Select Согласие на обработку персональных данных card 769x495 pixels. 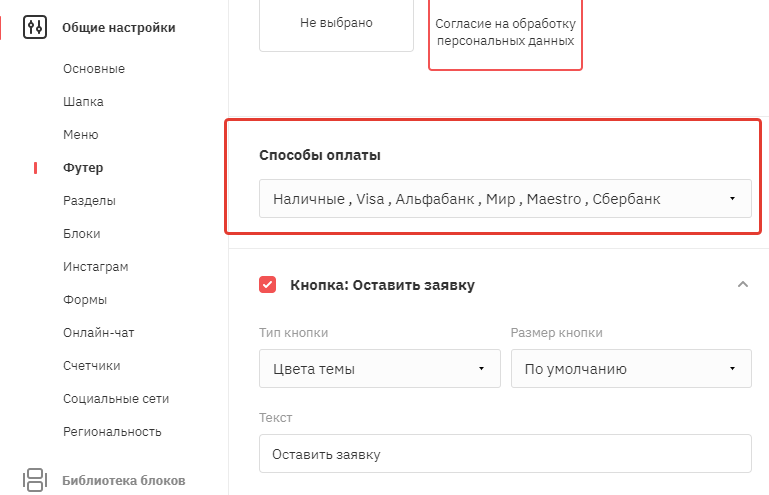coord(505,32)
